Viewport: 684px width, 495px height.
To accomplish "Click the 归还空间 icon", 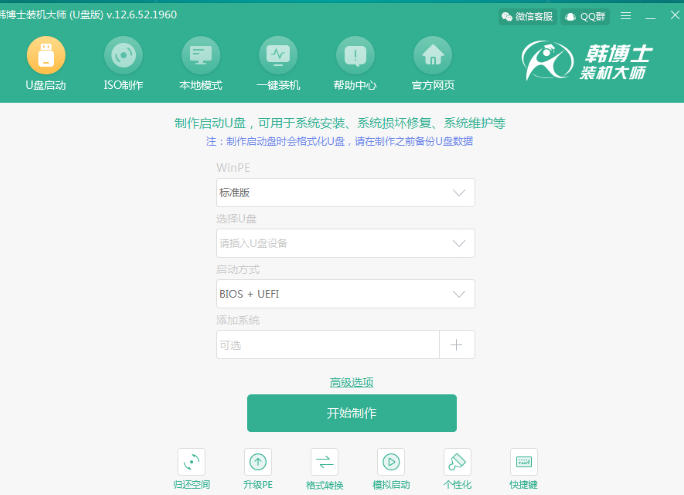I will pos(191,462).
